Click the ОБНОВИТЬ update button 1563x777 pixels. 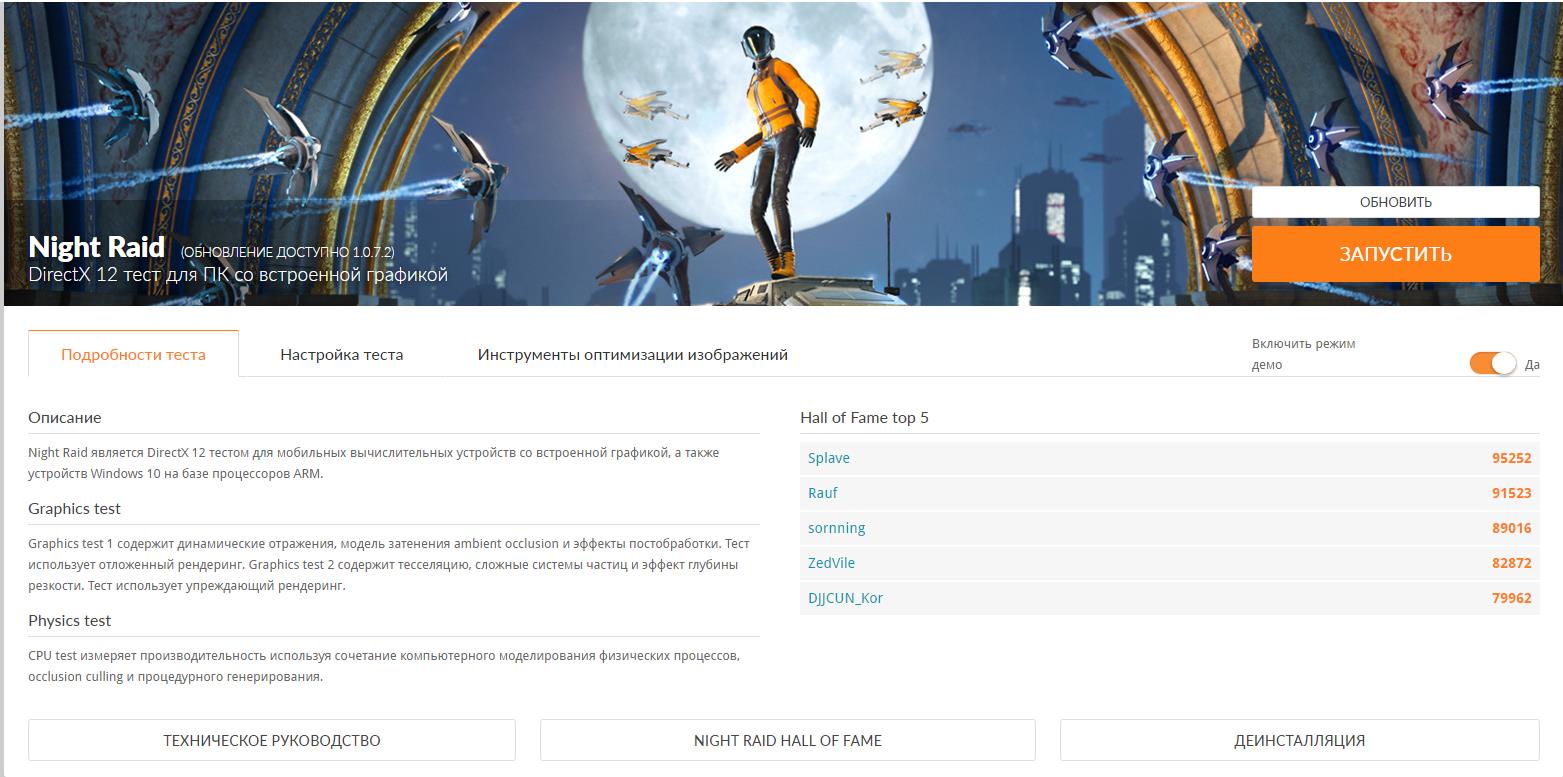click(1395, 202)
